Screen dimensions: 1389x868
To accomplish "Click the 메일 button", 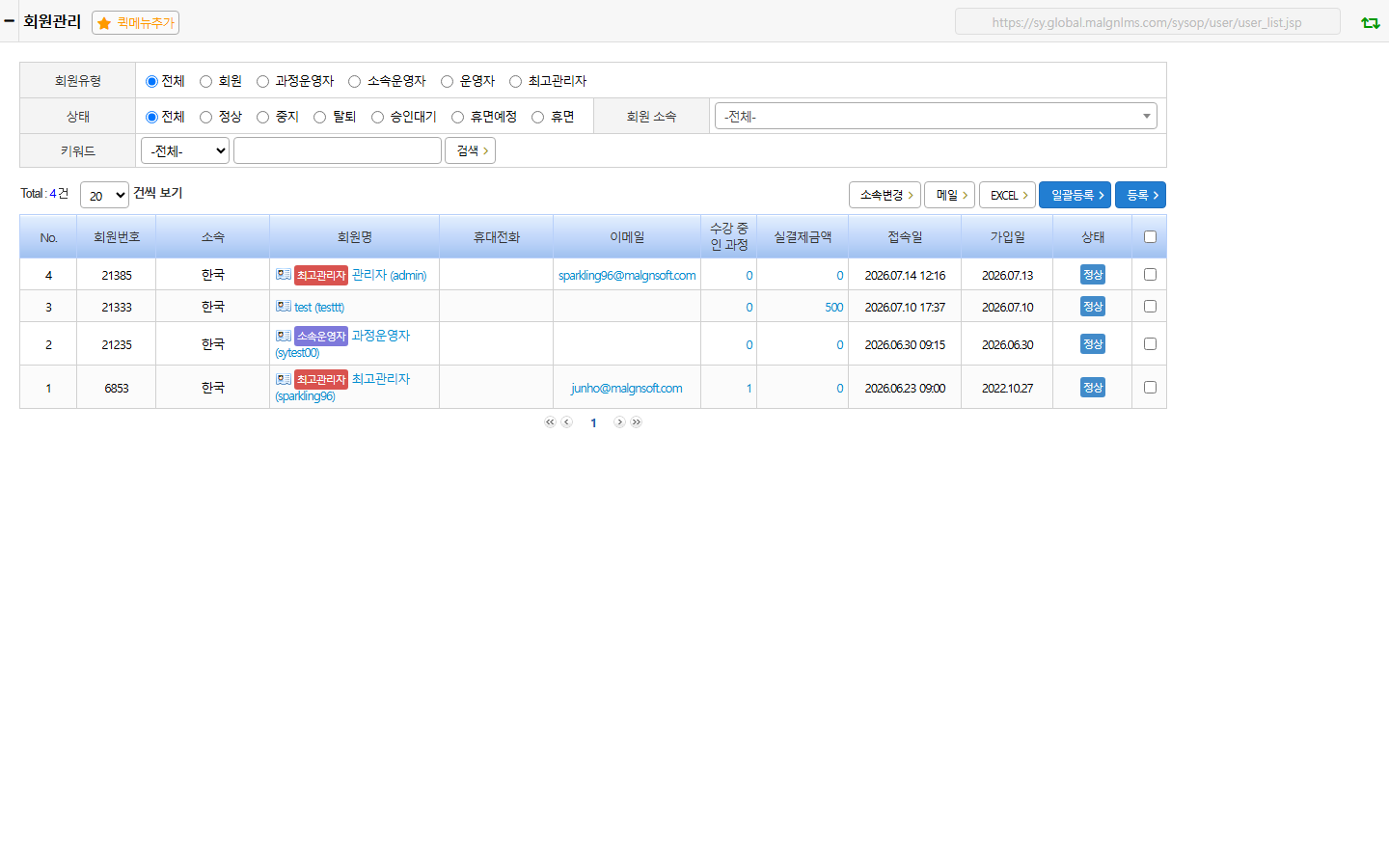I will coord(949,195).
